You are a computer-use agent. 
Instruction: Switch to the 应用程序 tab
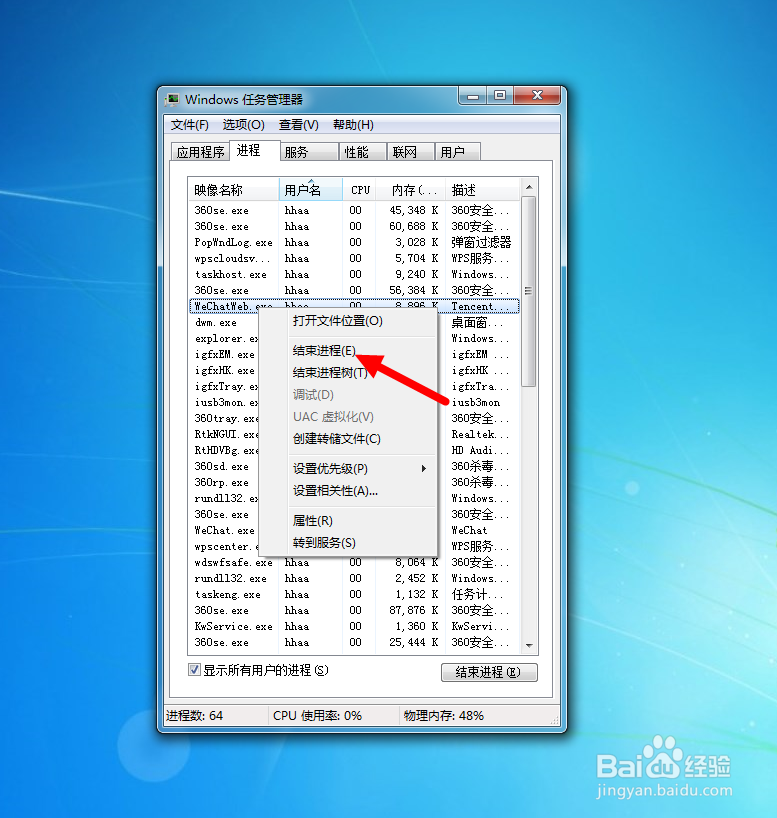[200, 152]
